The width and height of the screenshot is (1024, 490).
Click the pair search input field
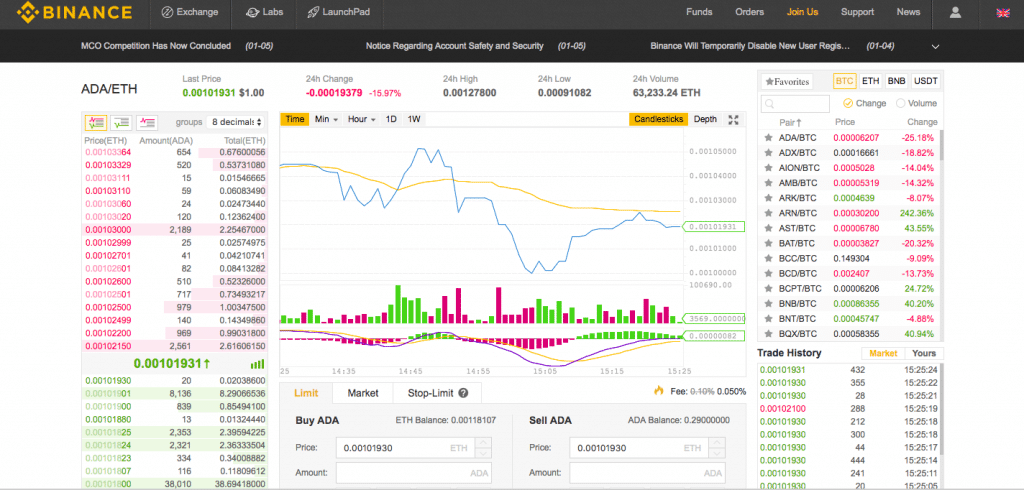click(x=795, y=104)
